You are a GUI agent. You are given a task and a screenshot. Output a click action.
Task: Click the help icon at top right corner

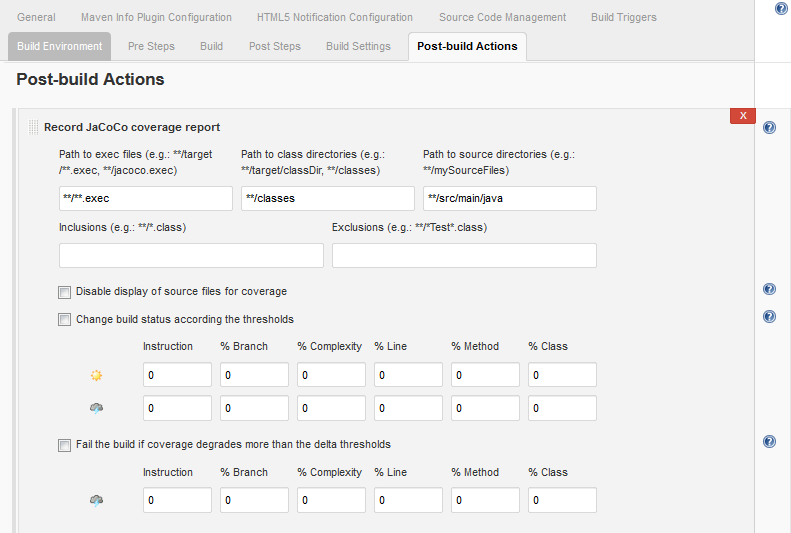point(781,8)
